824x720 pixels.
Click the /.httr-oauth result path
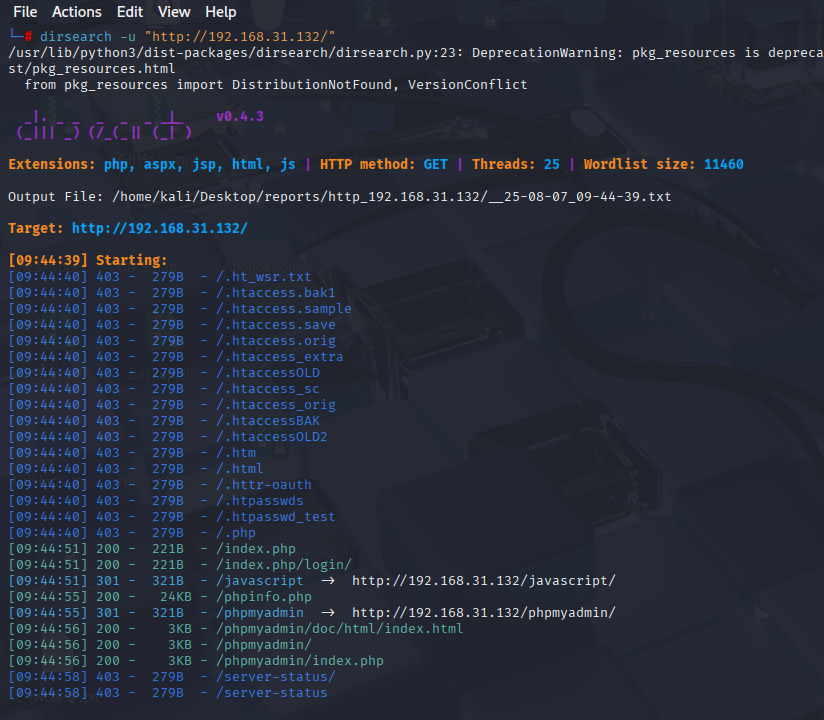[x=264, y=485]
